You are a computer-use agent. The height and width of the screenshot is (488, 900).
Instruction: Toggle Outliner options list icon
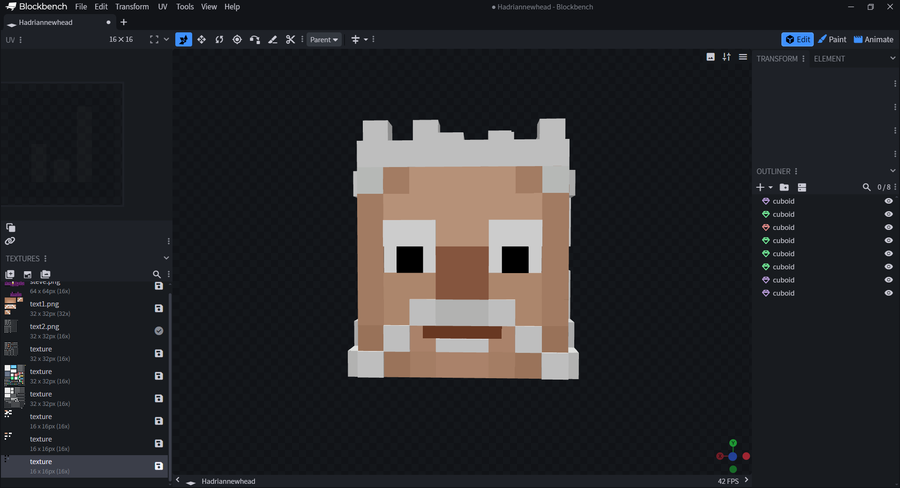tap(802, 187)
